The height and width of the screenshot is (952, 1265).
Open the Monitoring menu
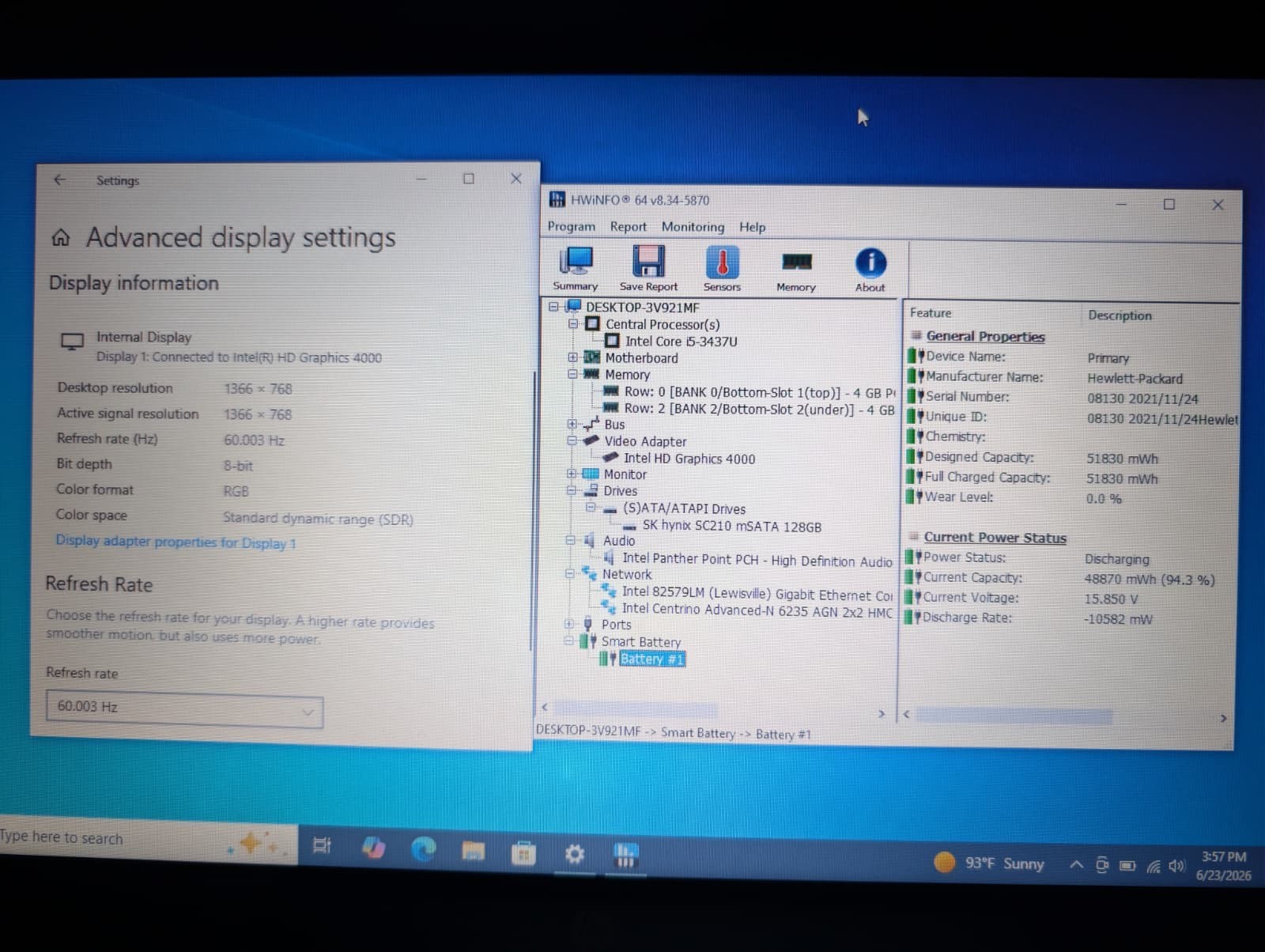693,227
